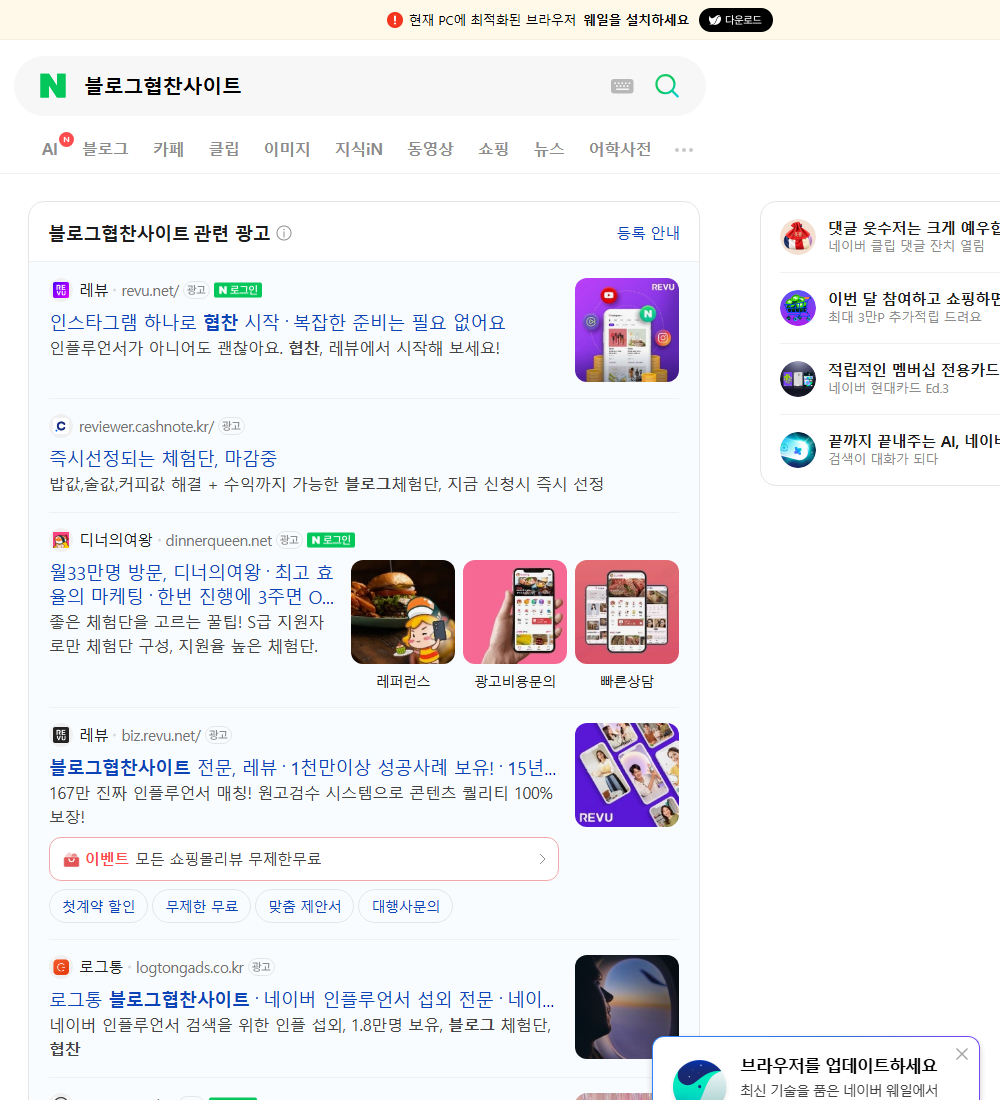This screenshot has height=1100, width=1000.
Task: Open the 웨일을 설치하세요 banner text
Action: tap(636, 20)
